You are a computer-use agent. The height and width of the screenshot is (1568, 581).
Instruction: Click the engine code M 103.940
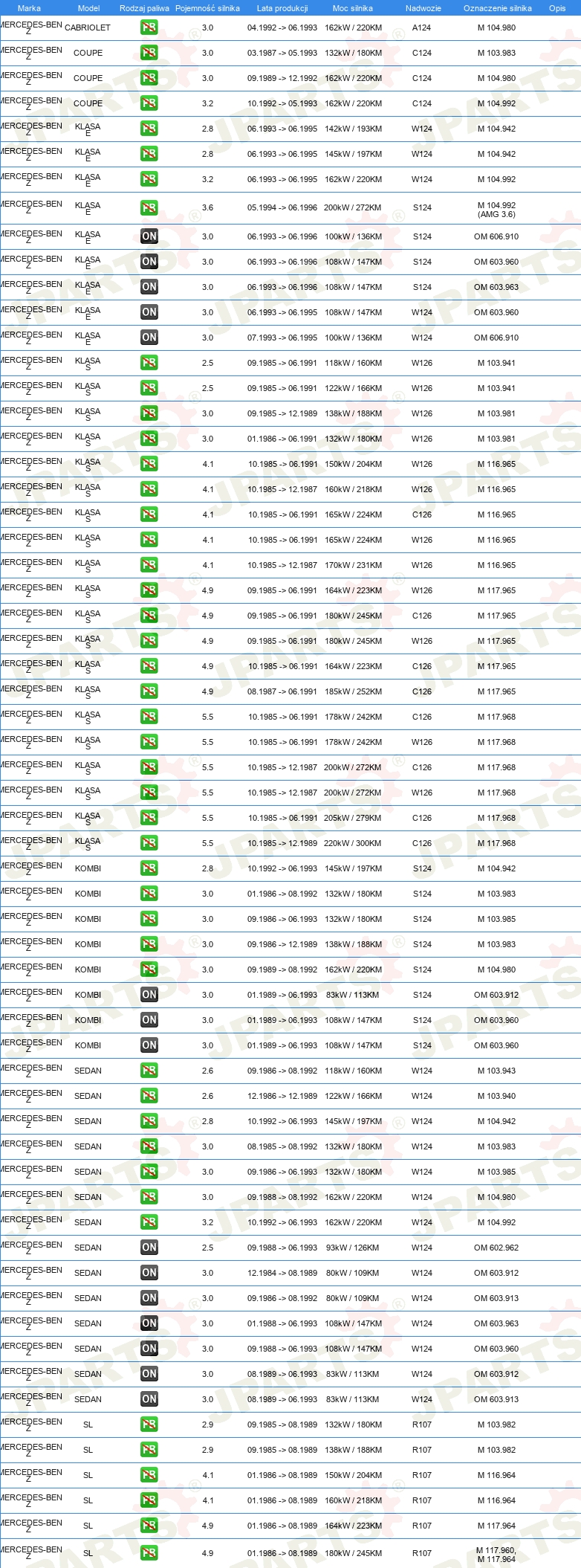[496, 1096]
